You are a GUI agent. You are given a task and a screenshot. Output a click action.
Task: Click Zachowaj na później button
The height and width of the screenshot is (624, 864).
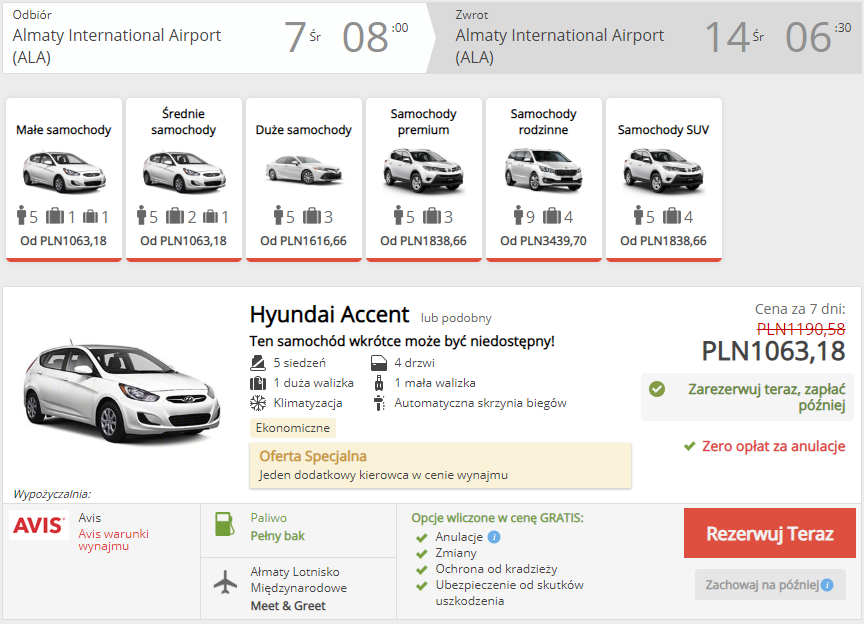pos(770,585)
